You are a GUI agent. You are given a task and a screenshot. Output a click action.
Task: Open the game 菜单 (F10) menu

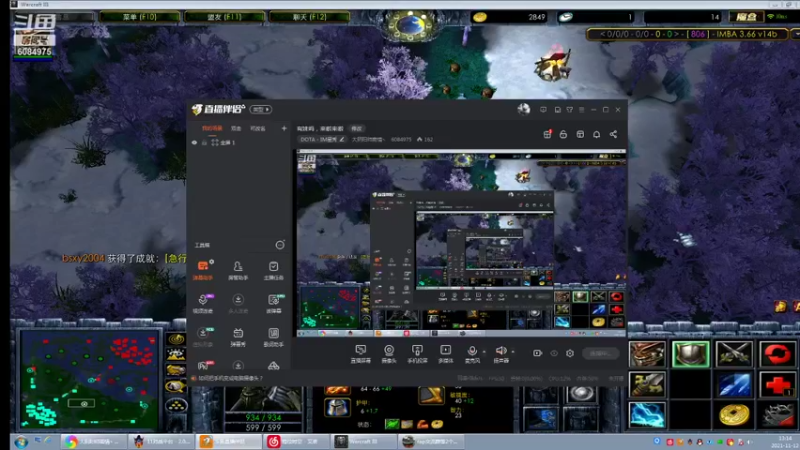pos(139,17)
